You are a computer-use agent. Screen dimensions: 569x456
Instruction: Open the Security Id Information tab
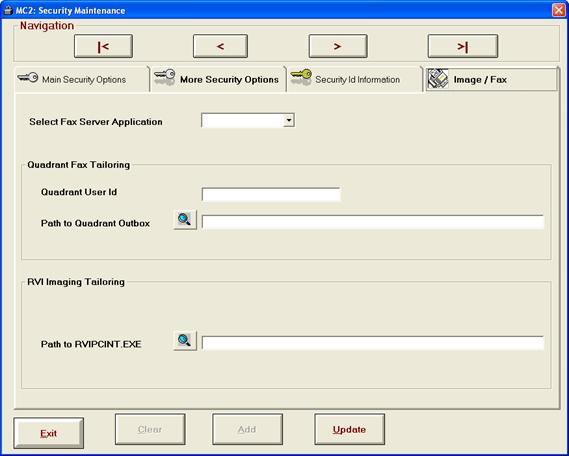point(354,79)
